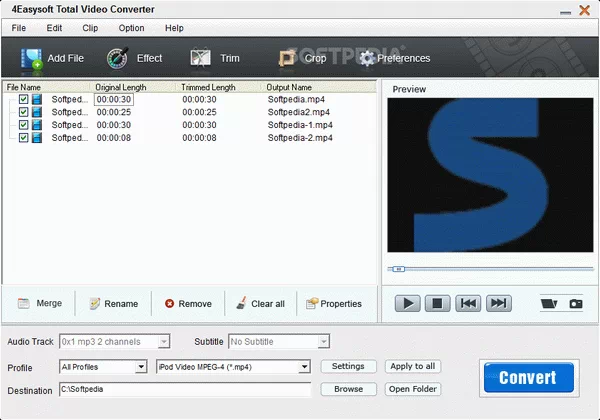Open Preferences from the toolbar
The height and width of the screenshot is (420, 600).
367,58
